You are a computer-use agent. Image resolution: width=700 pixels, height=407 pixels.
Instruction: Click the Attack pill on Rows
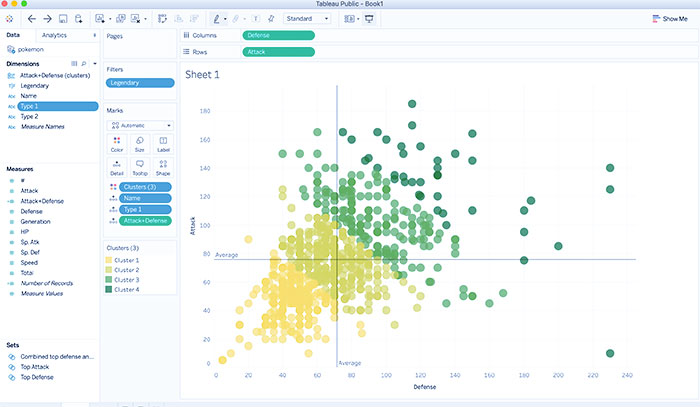[279, 52]
